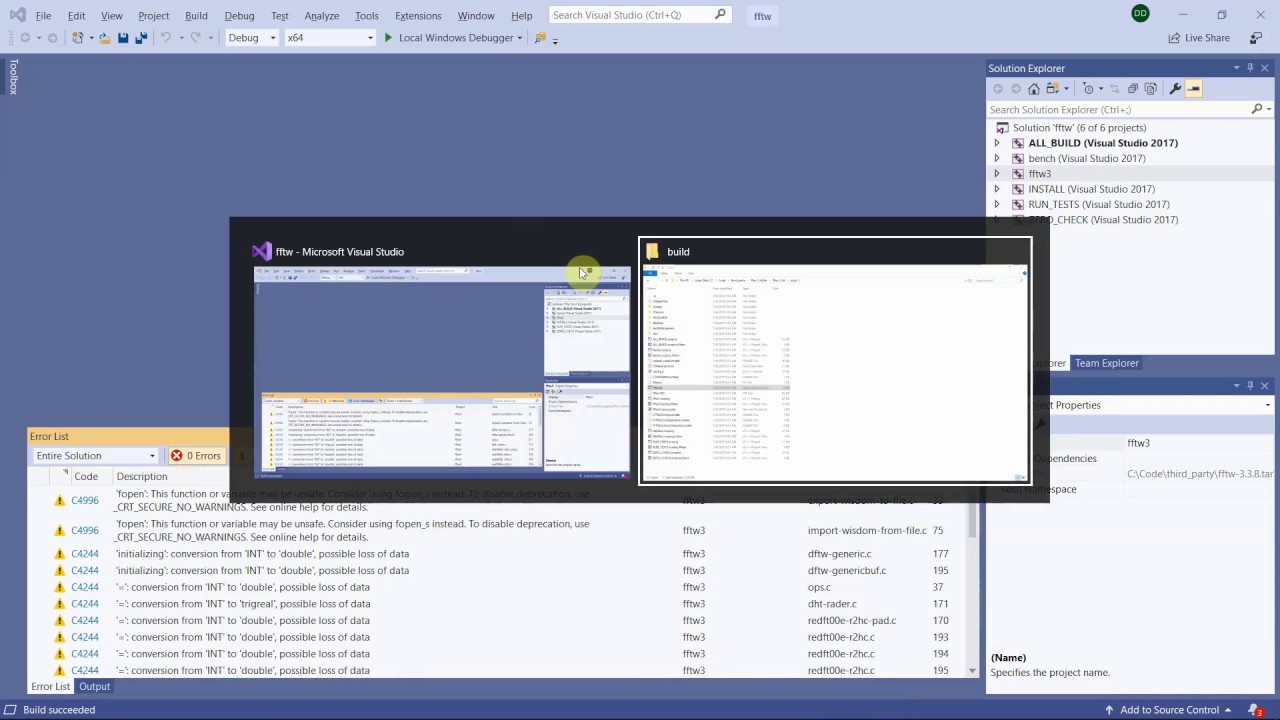The image size is (1280, 720).
Task: Click the search magnifier in Visual Studio search
Action: click(x=720, y=15)
